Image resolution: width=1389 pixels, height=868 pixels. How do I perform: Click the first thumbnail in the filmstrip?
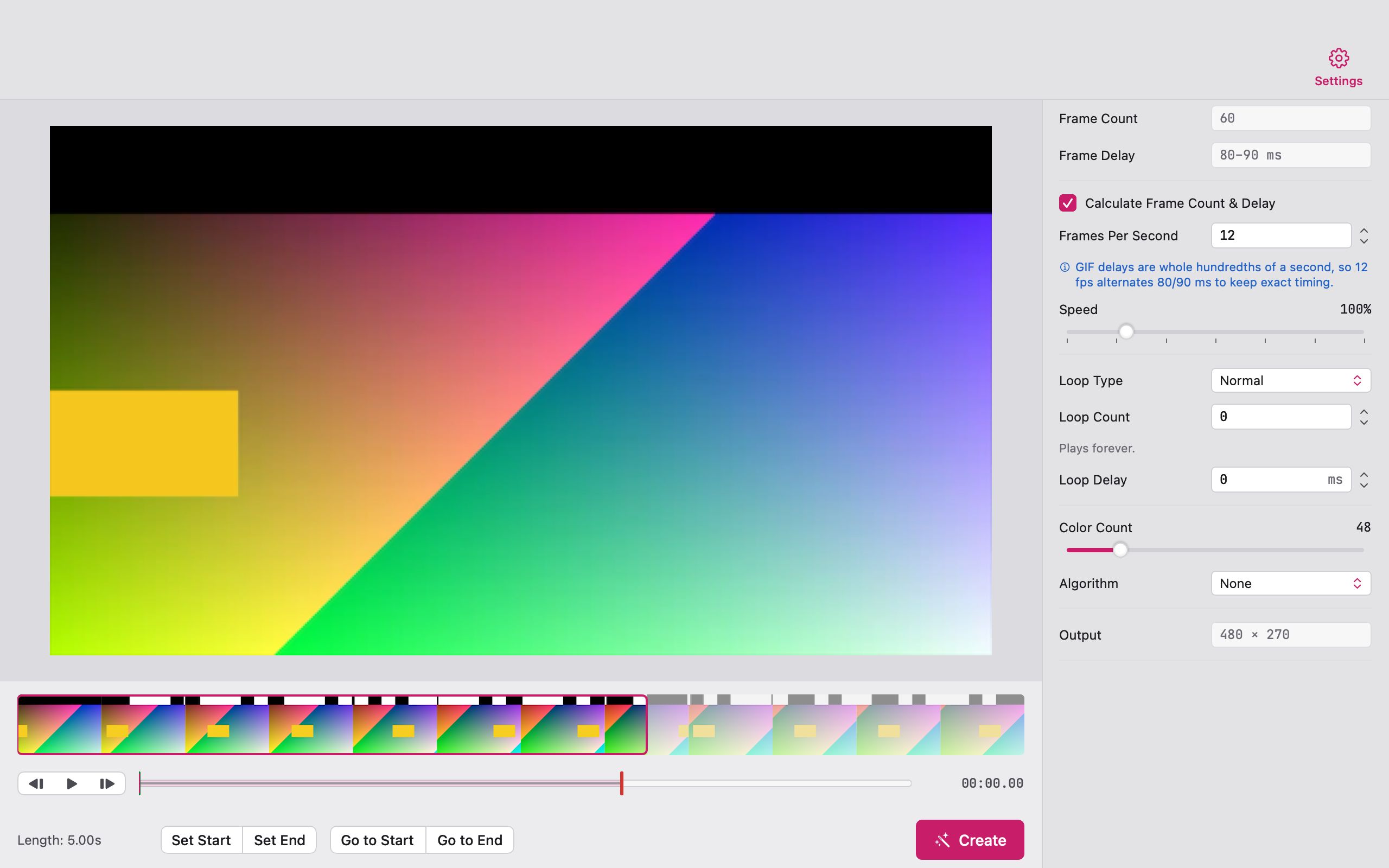point(60,725)
